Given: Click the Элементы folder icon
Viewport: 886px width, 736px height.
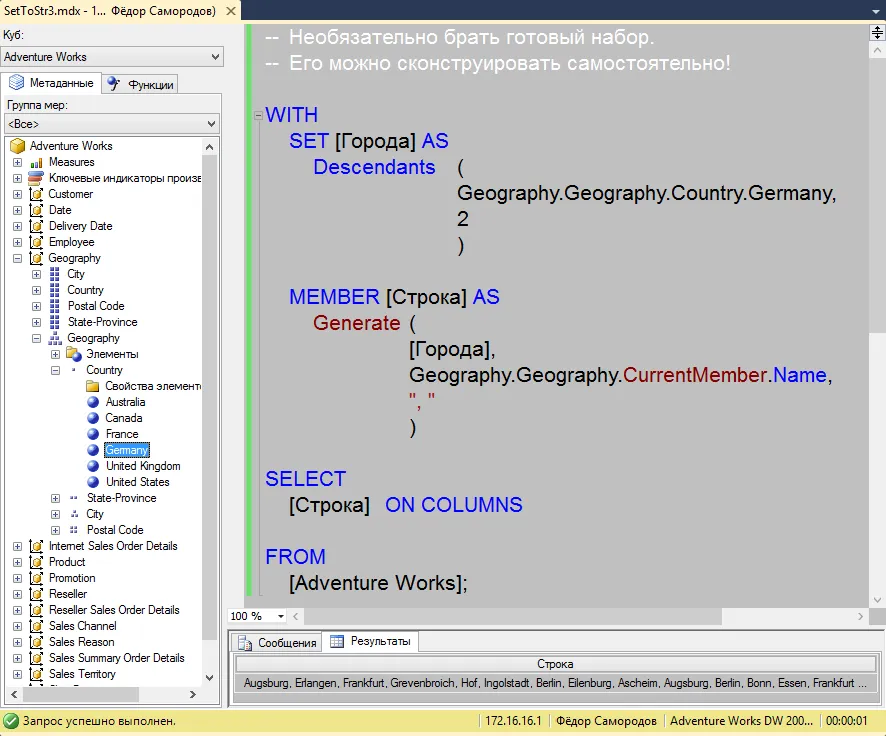Looking at the screenshot, I should pos(74,354).
